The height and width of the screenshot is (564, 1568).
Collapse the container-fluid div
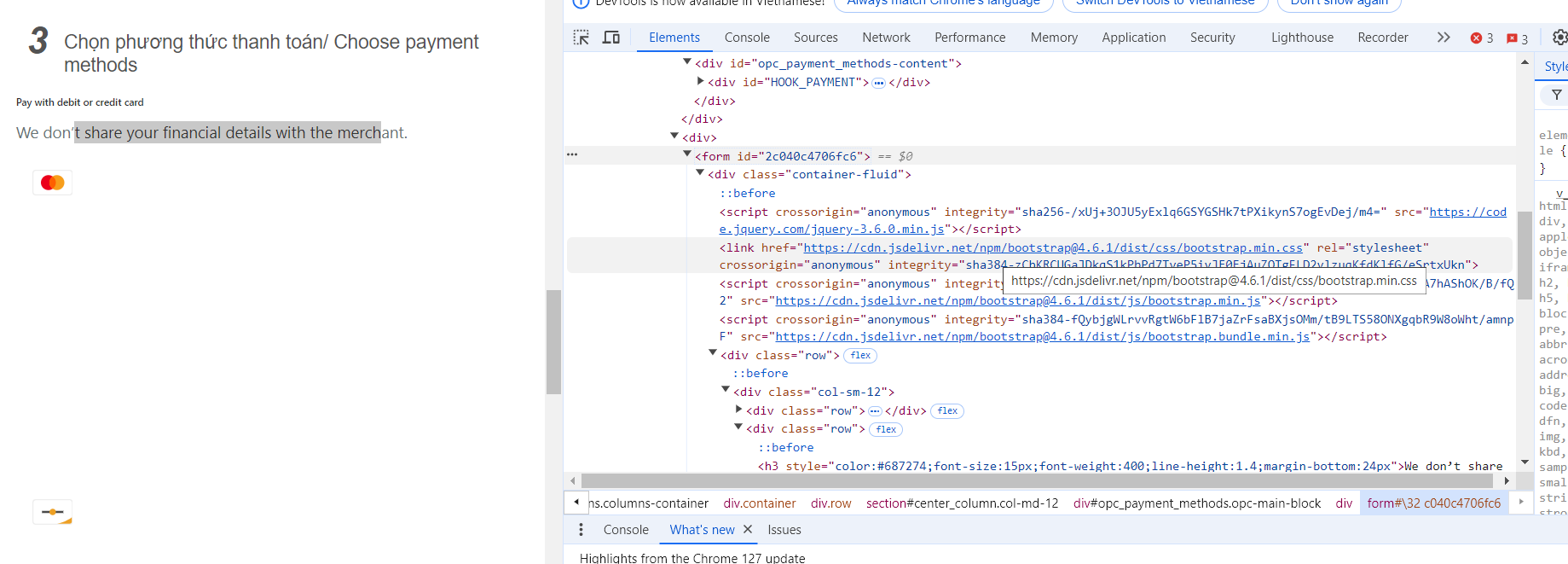click(x=700, y=173)
